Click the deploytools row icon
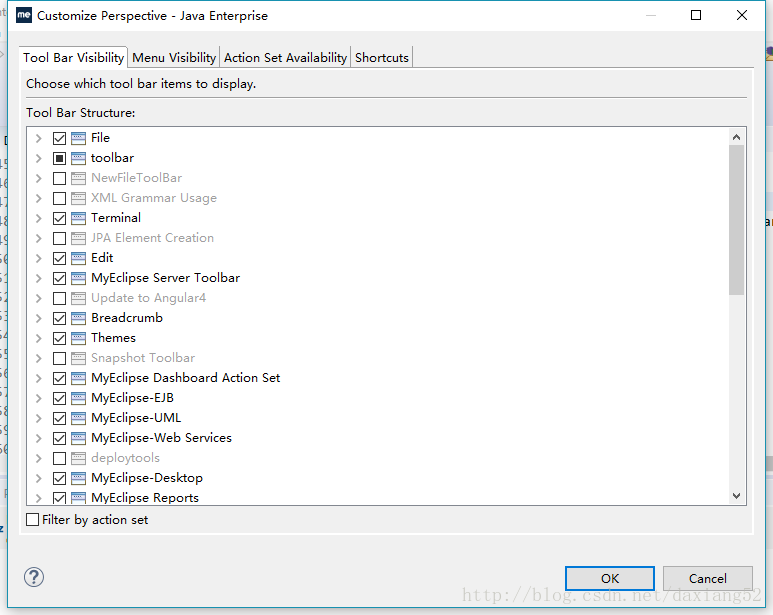Viewport: 773px width, 615px height. (x=78, y=458)
